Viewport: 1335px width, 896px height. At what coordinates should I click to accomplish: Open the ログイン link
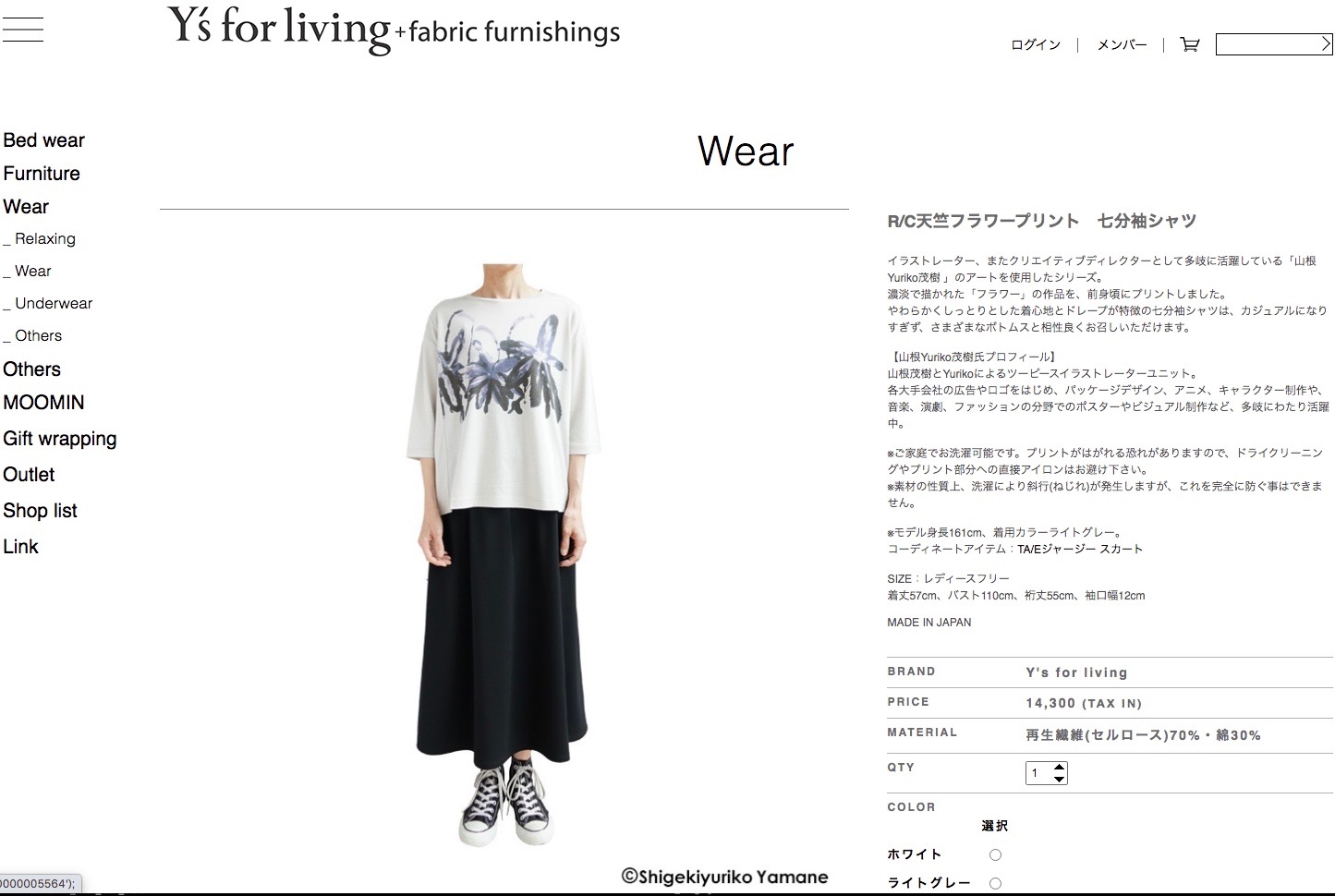pos(1036,44)
